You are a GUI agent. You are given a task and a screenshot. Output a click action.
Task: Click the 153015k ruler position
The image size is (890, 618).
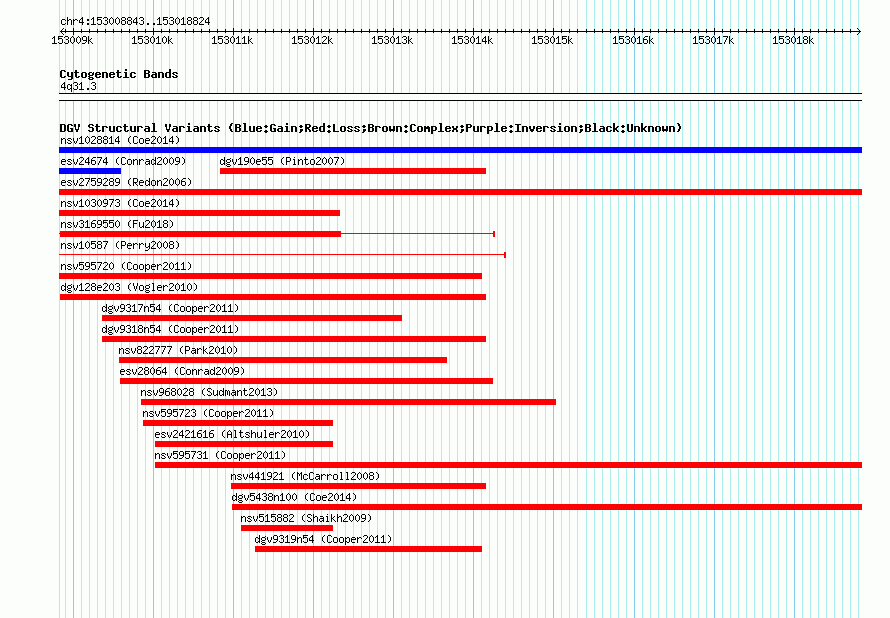pos(552,40)
